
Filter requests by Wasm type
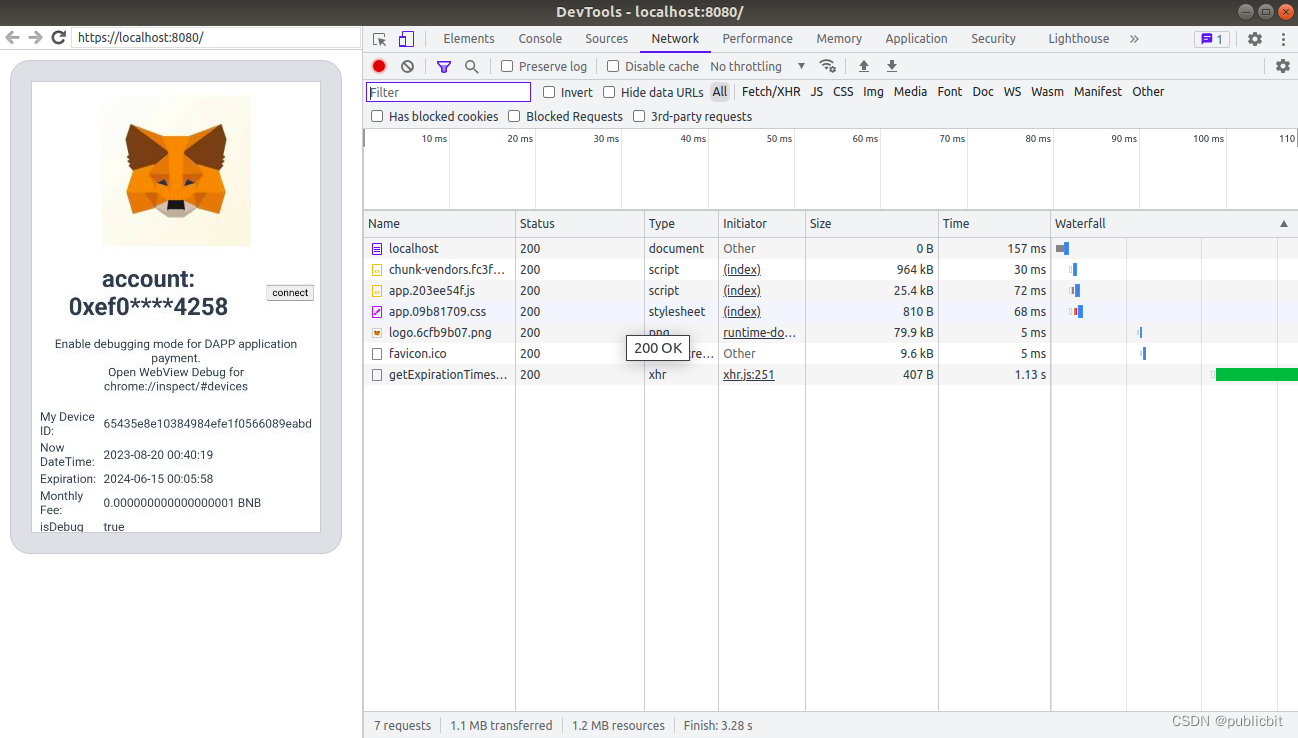1047,92
